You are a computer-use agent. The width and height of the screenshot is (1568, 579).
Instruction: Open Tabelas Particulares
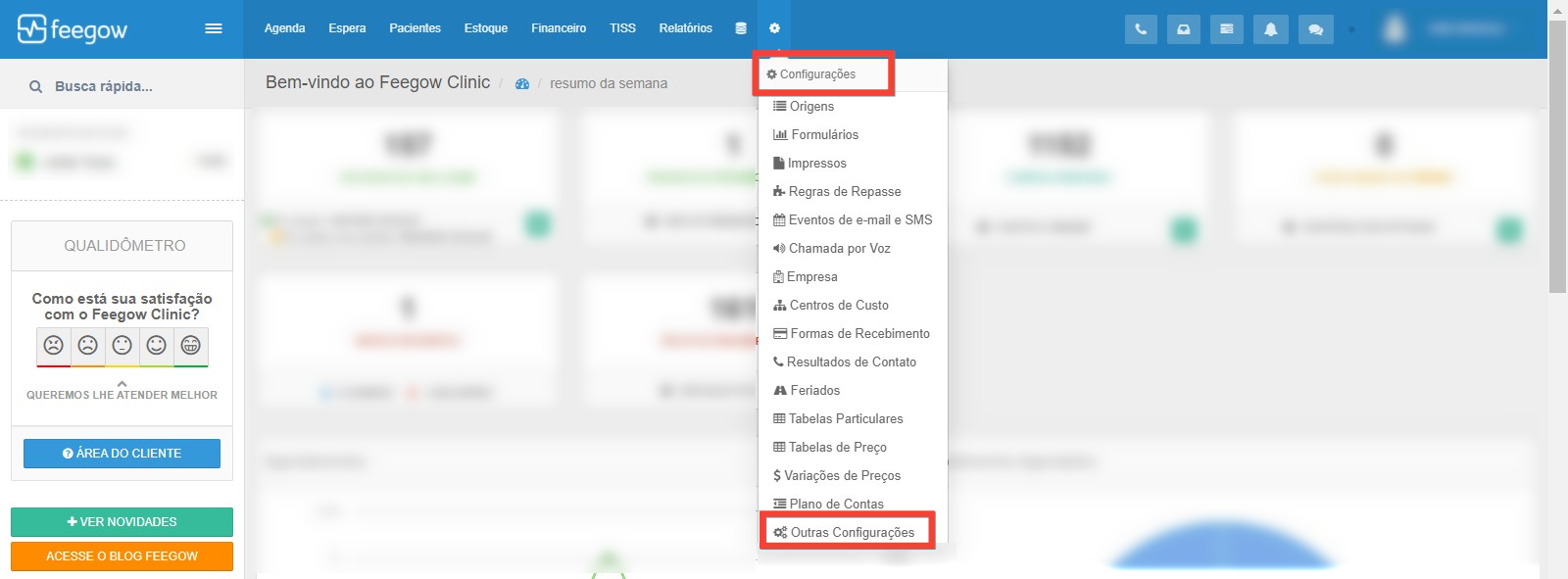click(853, 418)
